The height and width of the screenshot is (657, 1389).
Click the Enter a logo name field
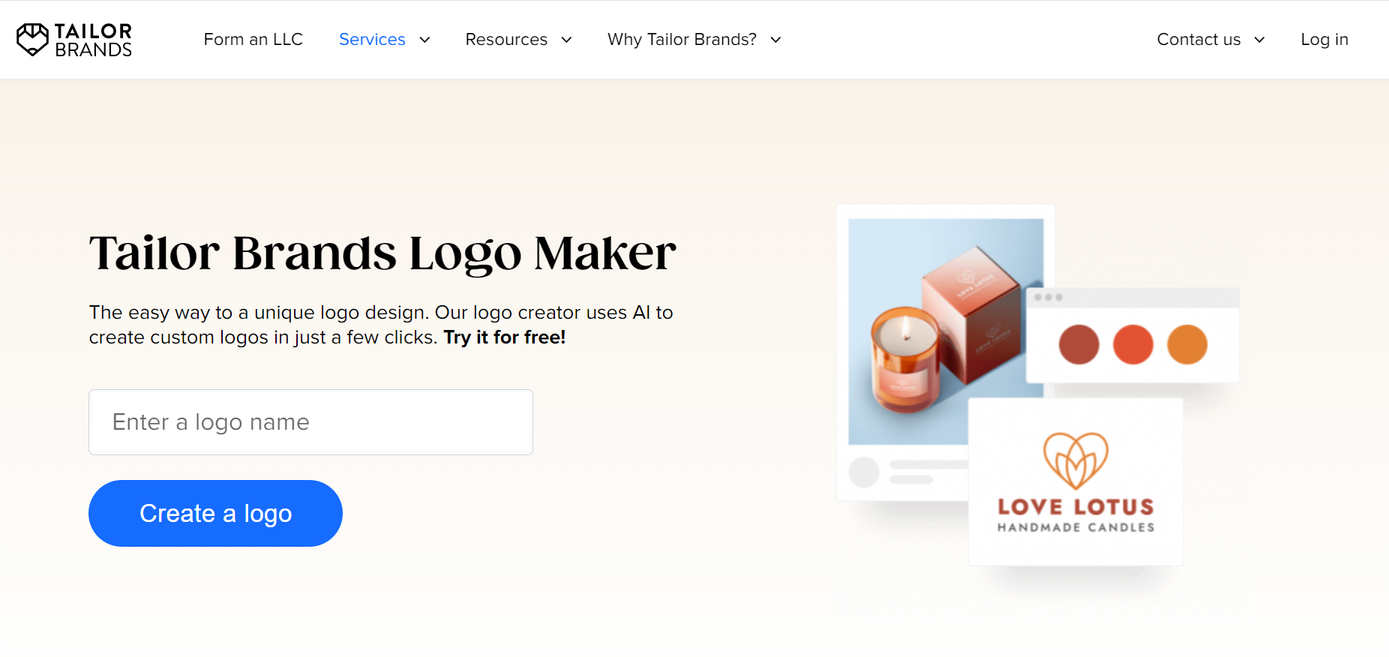pyautogui.click(x=310, y=421)
